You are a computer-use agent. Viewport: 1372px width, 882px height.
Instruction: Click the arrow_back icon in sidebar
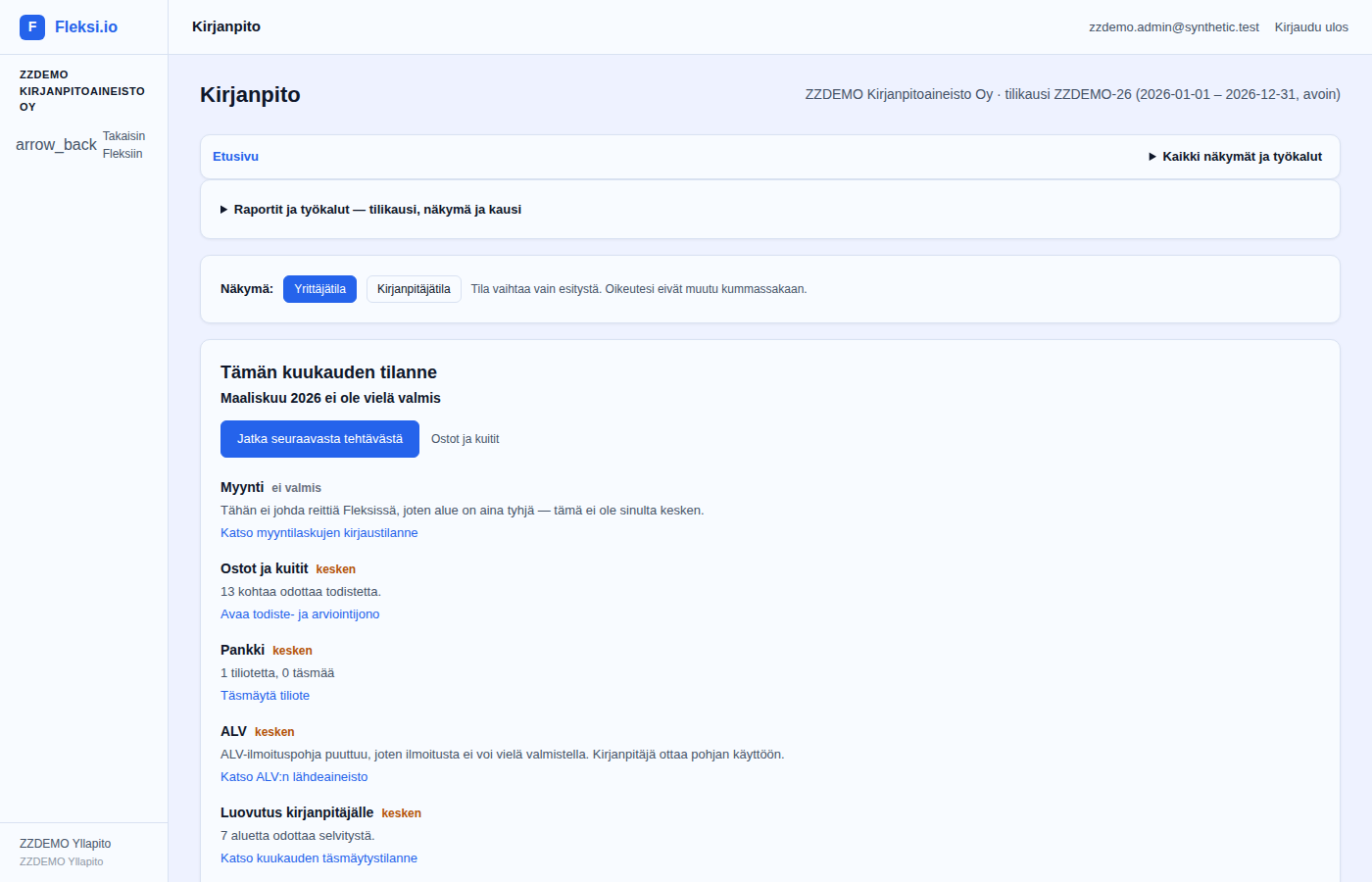[56, 145]
